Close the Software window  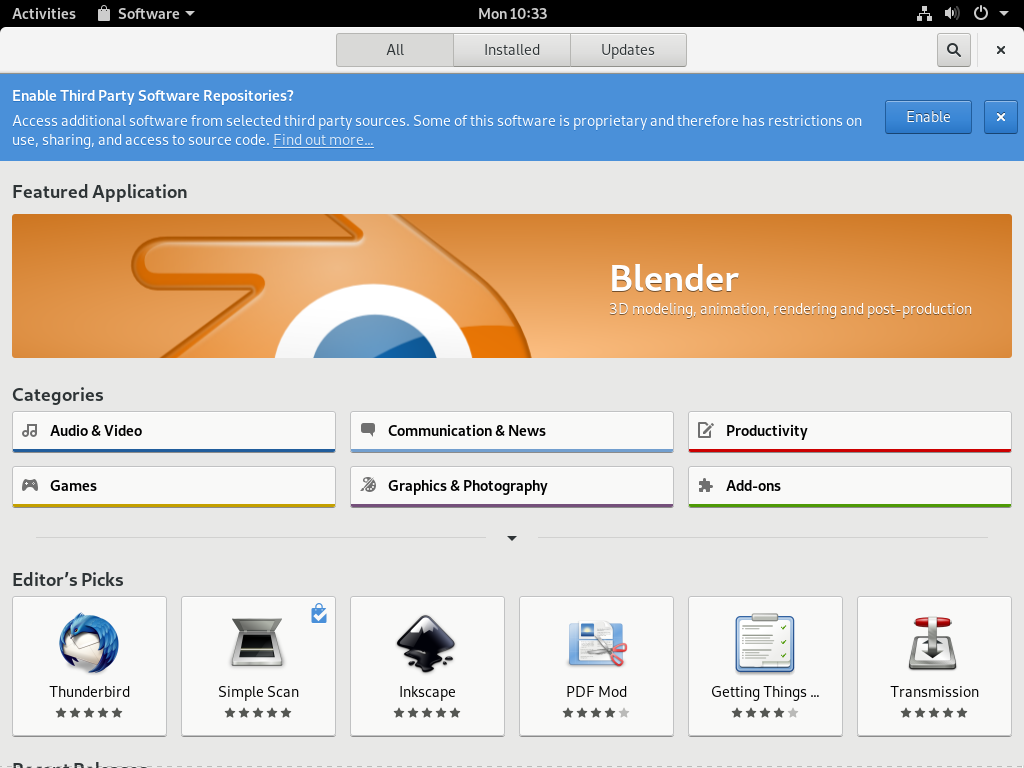coord(1000,50)
